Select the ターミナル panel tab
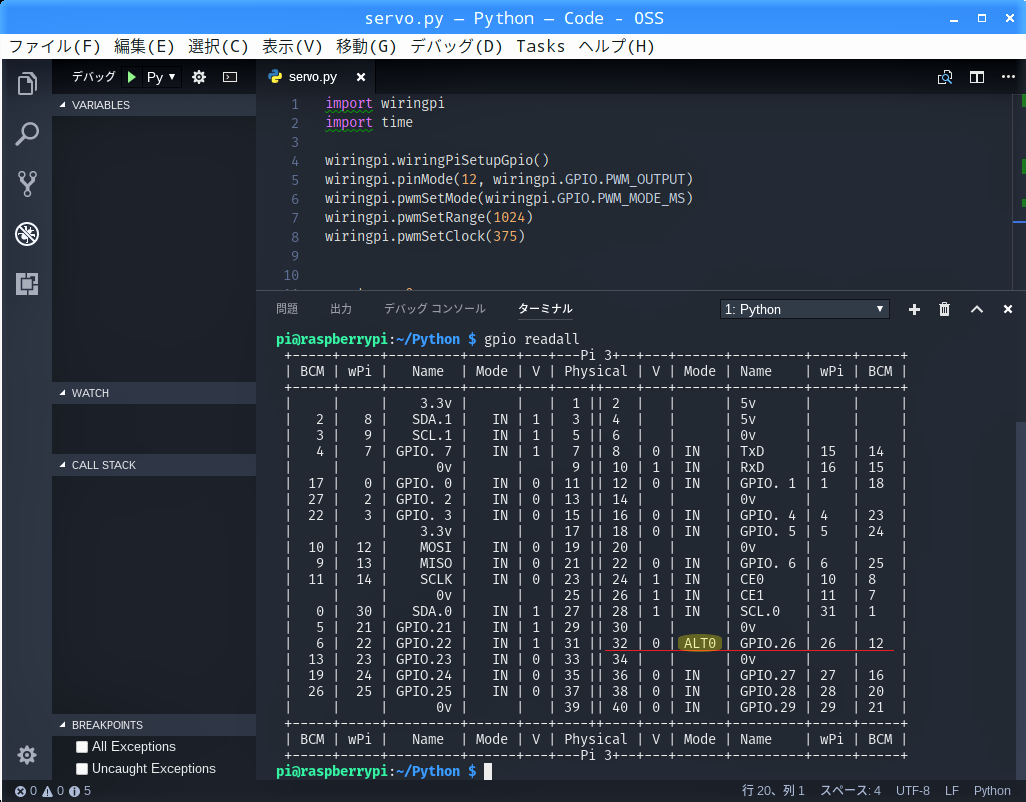This screenshot has width=1026, height=802. point(545,309)
